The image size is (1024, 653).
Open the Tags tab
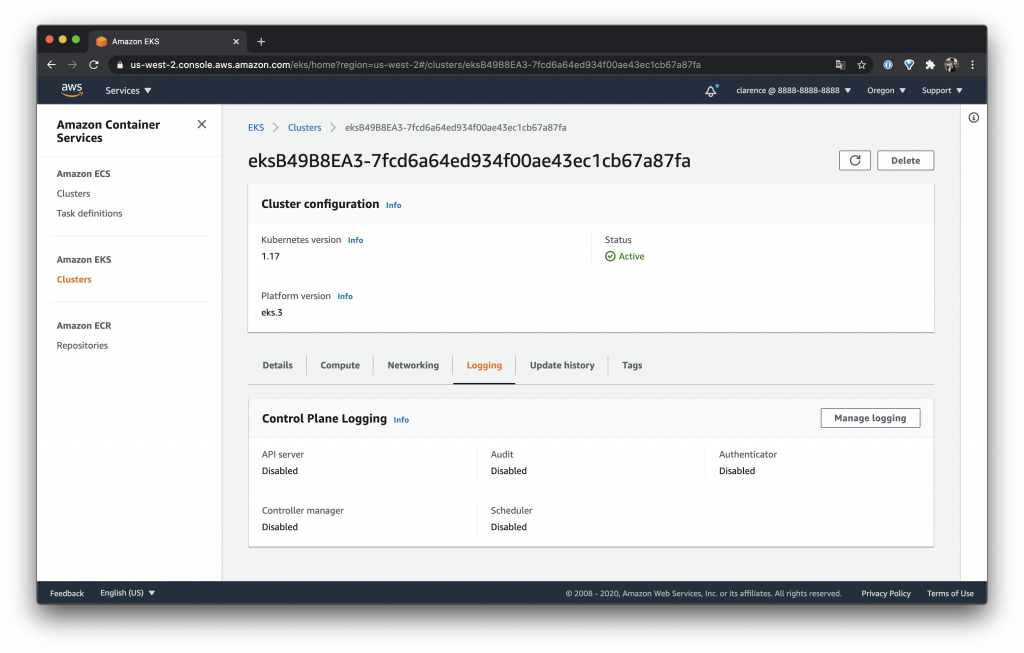[632, 365]
